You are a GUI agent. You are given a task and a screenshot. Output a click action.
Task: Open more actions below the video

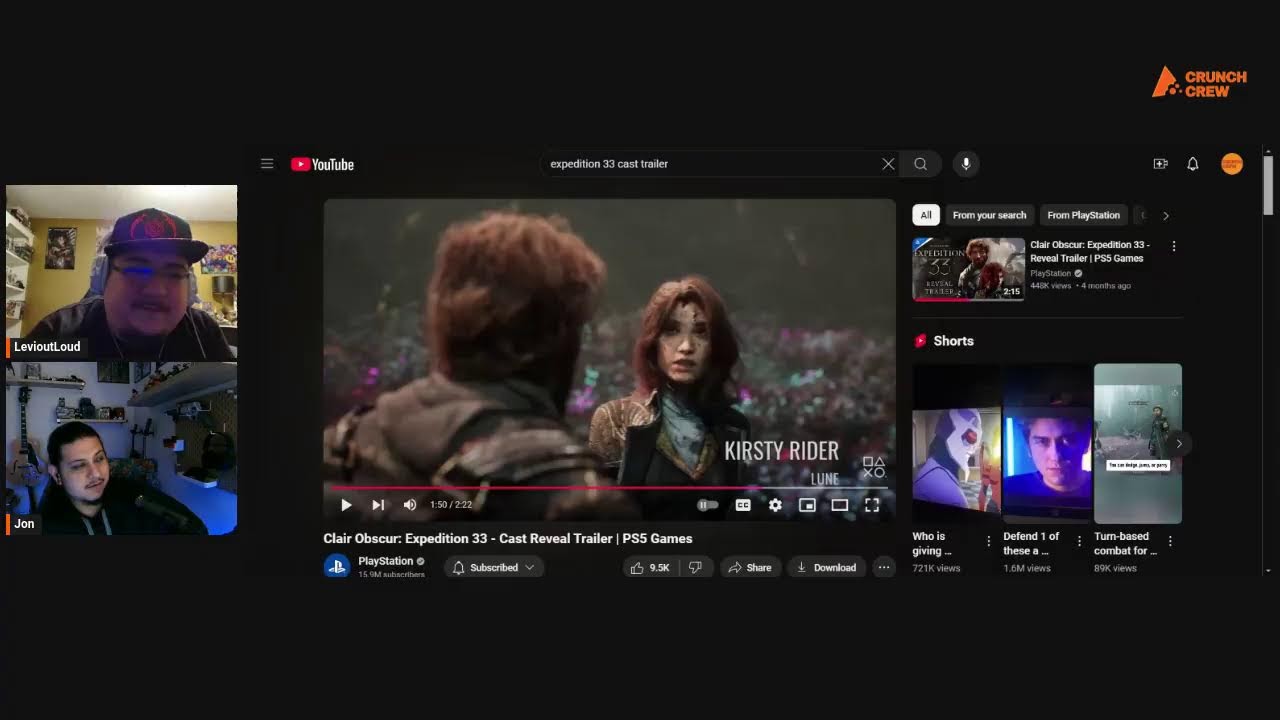tap(884, 567)
